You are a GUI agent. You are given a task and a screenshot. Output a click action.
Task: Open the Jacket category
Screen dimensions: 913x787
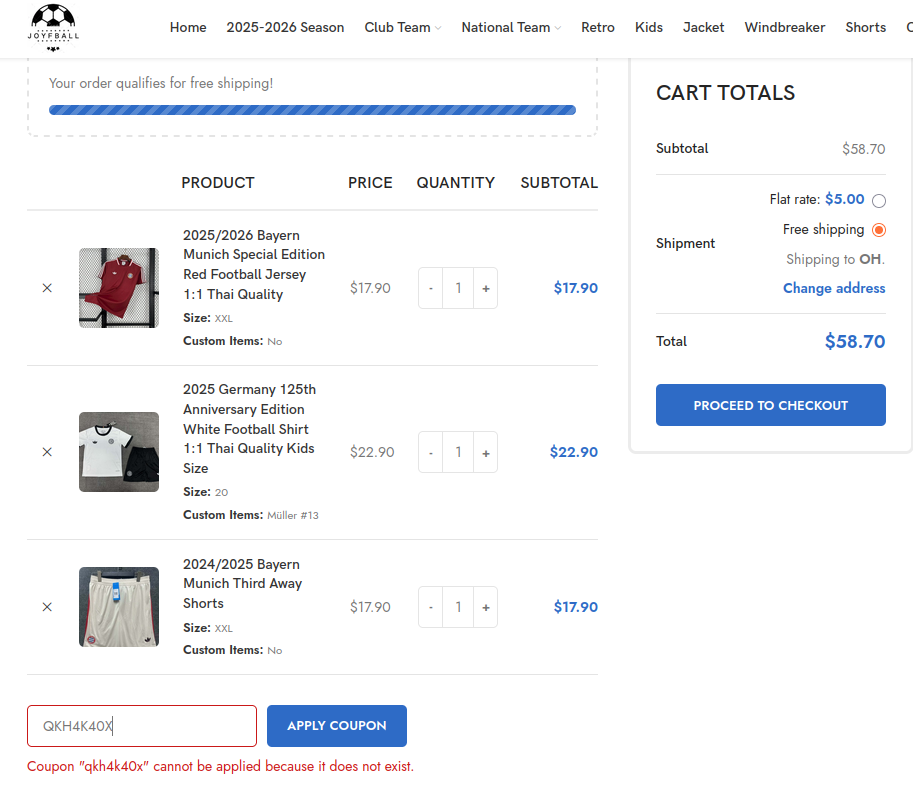[x=703, y=27]
